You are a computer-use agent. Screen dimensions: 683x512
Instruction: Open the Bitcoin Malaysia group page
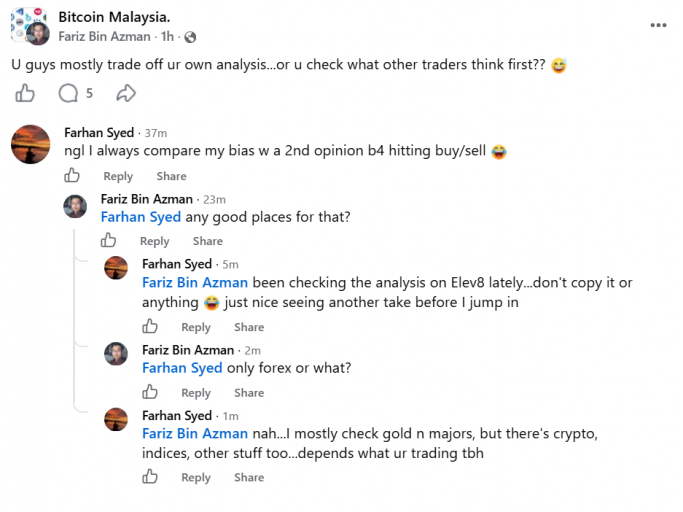(x=114, y=17)
